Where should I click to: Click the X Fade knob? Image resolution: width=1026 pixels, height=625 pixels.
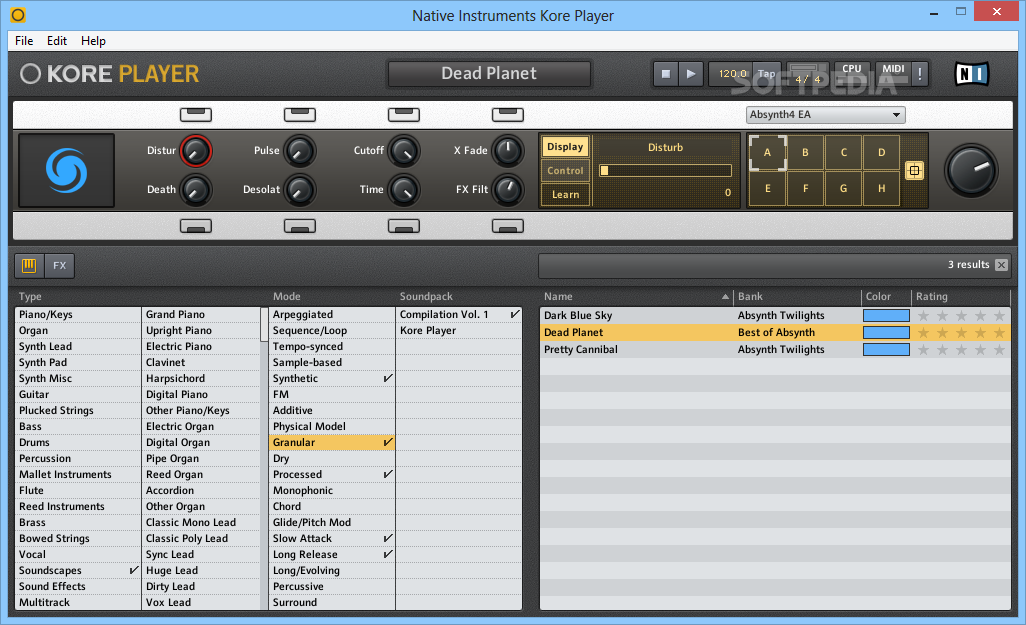coord(508,151)
